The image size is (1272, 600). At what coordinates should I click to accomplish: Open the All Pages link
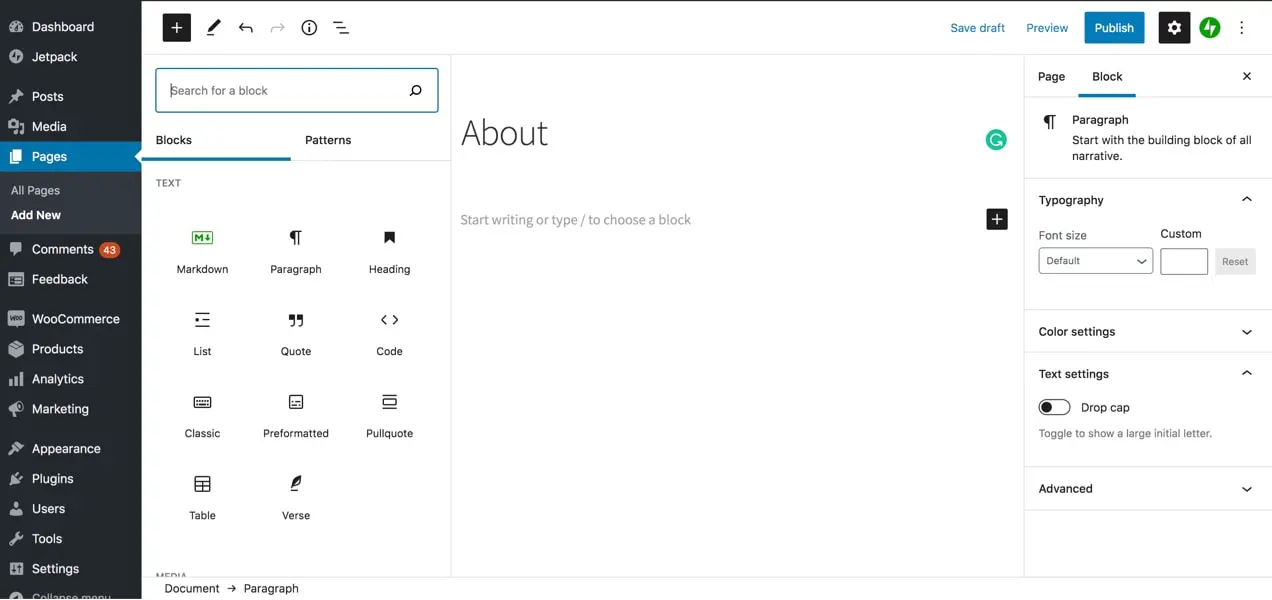(35, 190)
